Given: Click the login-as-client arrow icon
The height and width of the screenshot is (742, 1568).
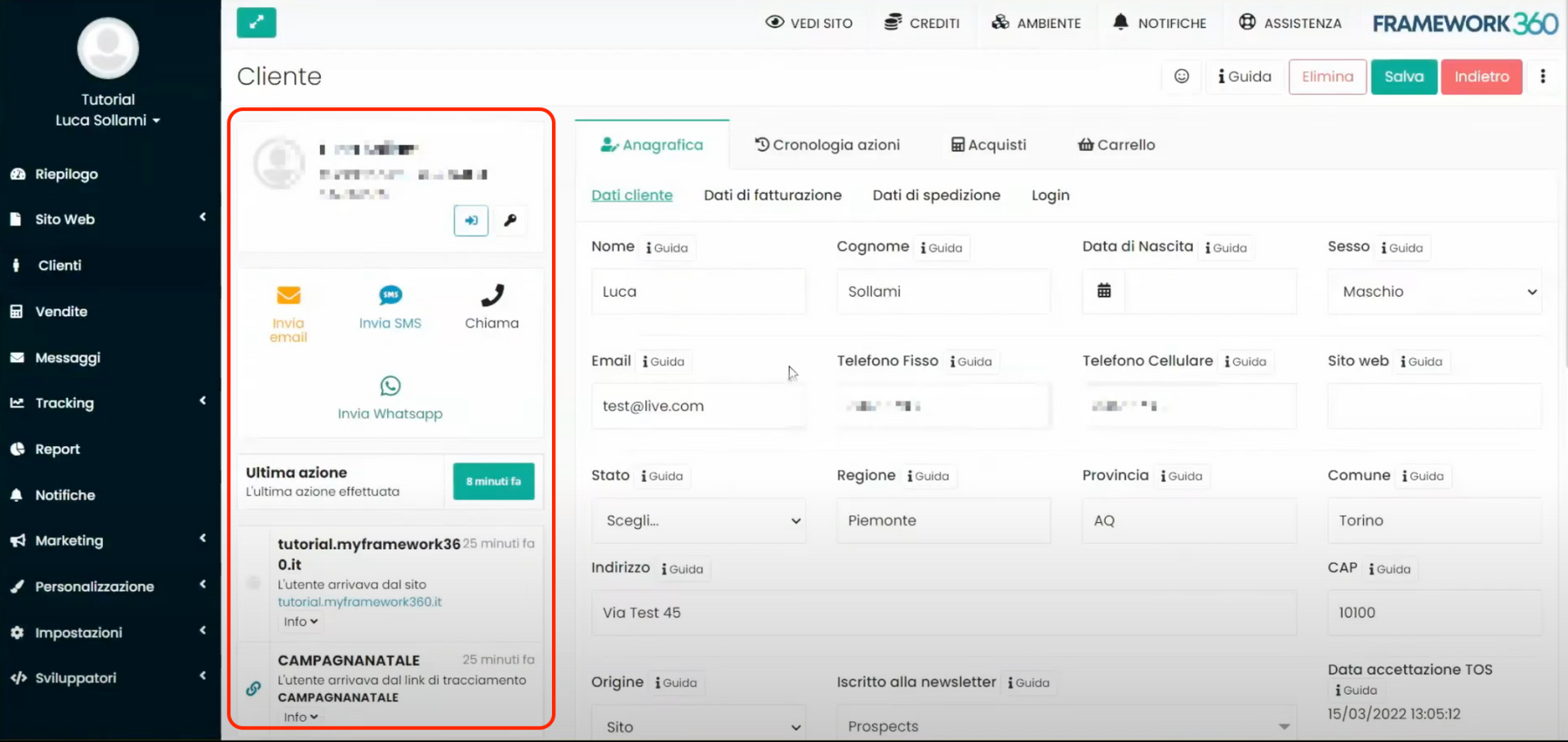Looking at the screenshot, I should [471, 220].
